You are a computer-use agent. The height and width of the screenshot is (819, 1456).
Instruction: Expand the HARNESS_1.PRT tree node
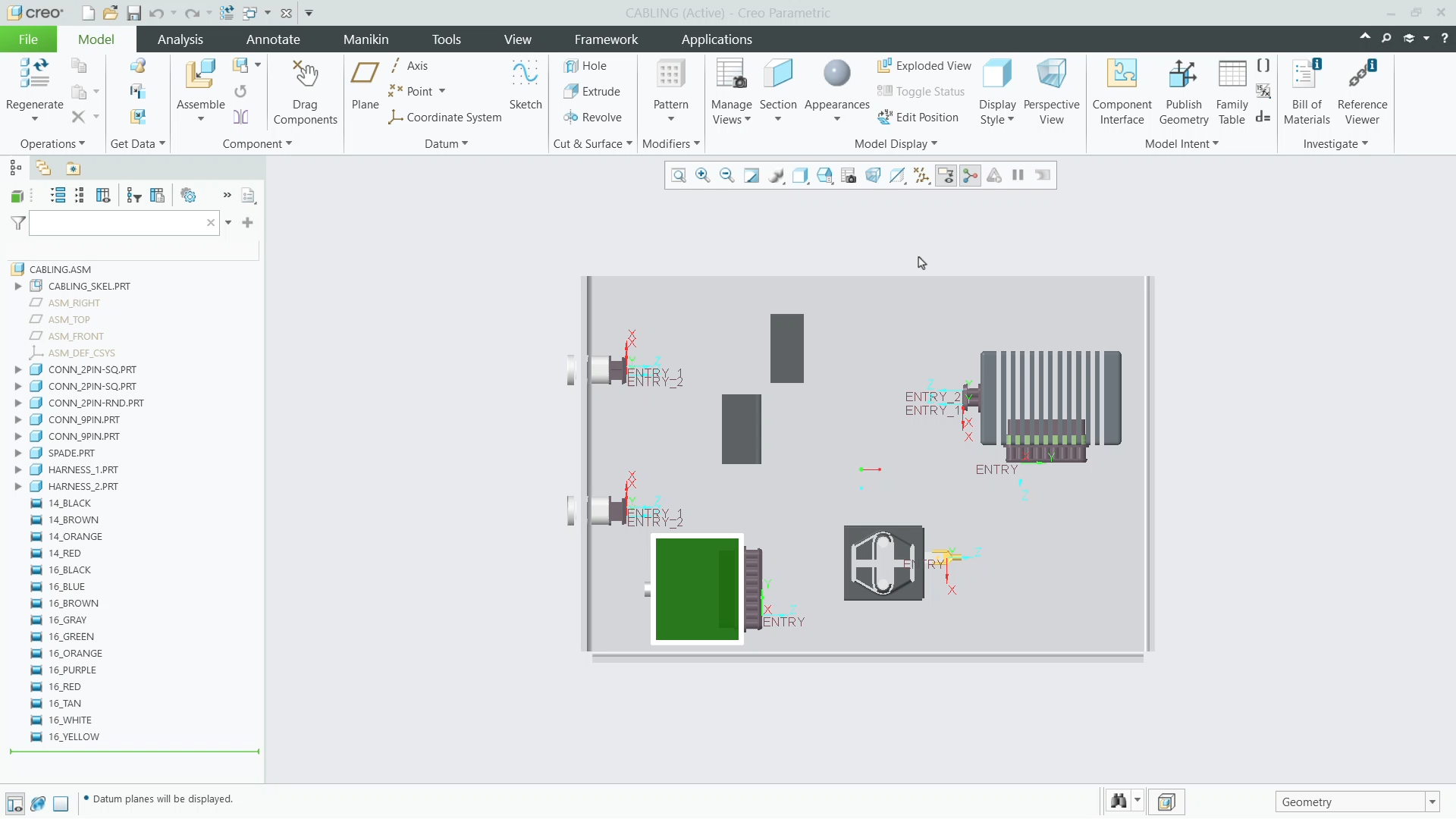point(18,470)
